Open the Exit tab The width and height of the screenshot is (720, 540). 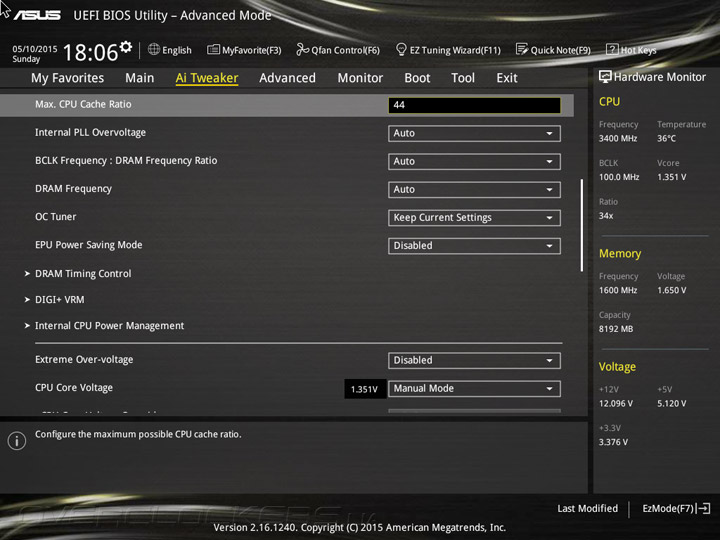(507, 78)
